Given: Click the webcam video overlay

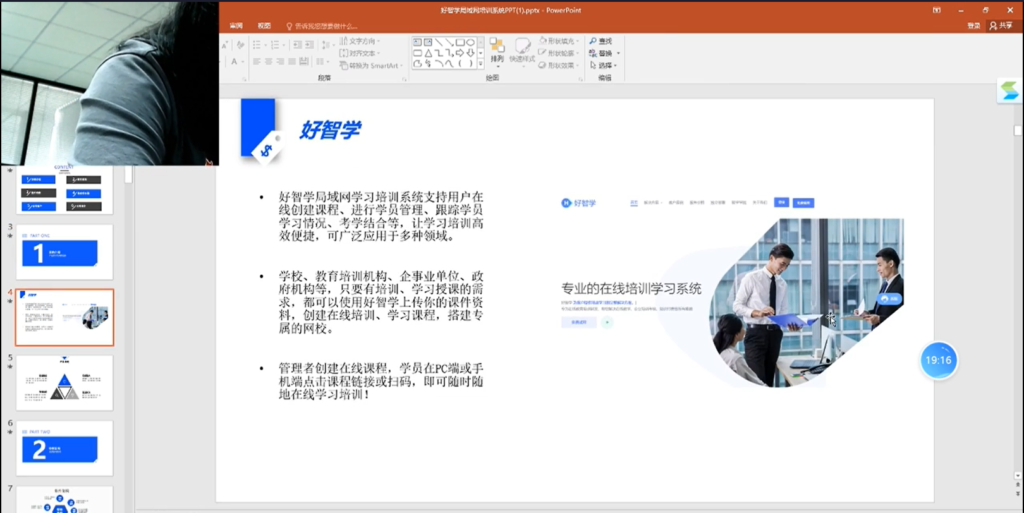Looking at the screenshot, I should tap(110, 83).
